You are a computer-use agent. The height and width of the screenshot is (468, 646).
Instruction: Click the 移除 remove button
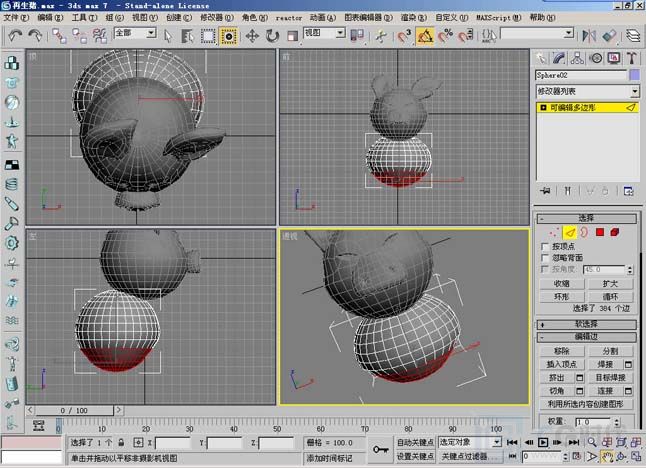pyautogui.click(x=562, y=351)
